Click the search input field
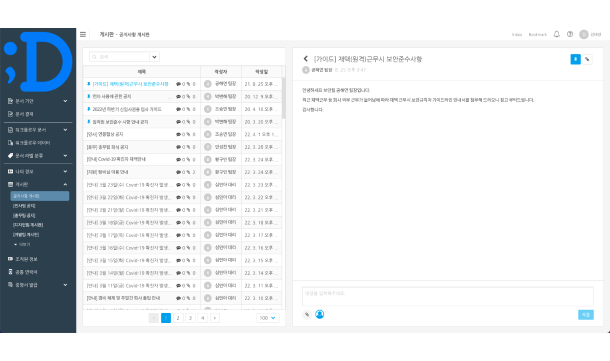Viewport: 610px width, 361px height. 119,57
